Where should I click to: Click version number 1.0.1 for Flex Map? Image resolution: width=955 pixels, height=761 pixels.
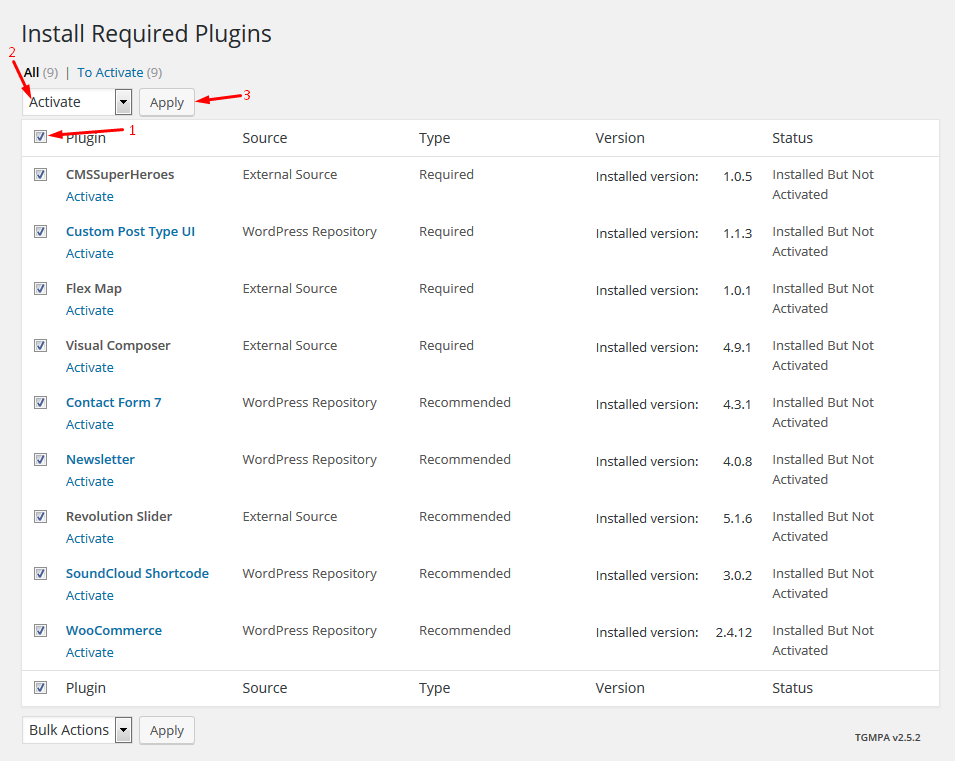click(x=737, y=291)
